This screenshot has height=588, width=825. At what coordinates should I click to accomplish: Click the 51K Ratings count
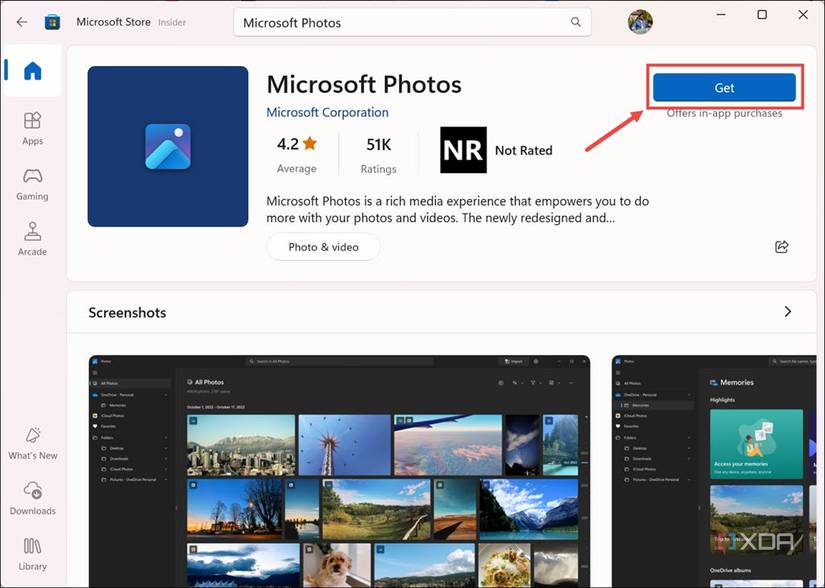coord(378,155)
